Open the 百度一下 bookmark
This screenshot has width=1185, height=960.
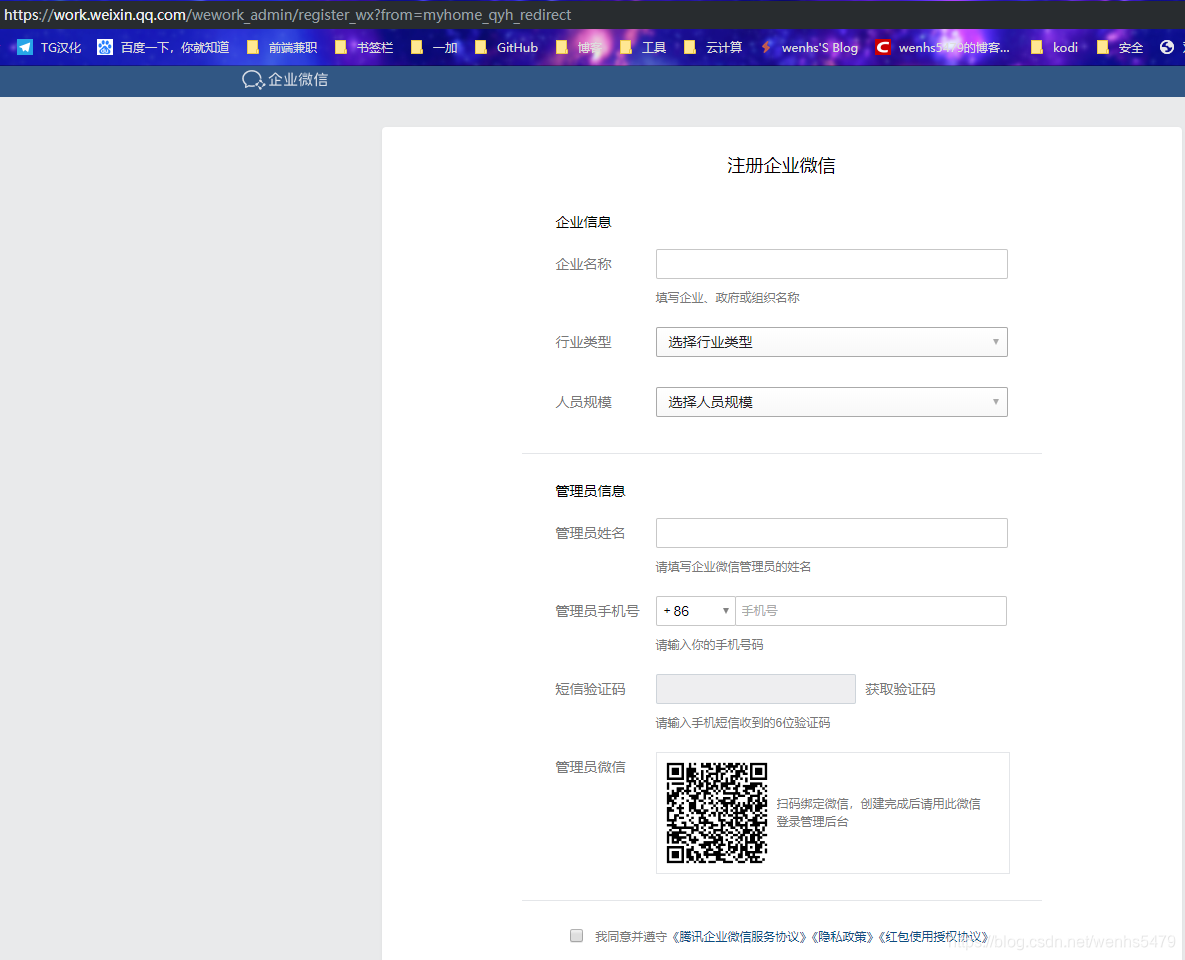click(x=163, y=48)
